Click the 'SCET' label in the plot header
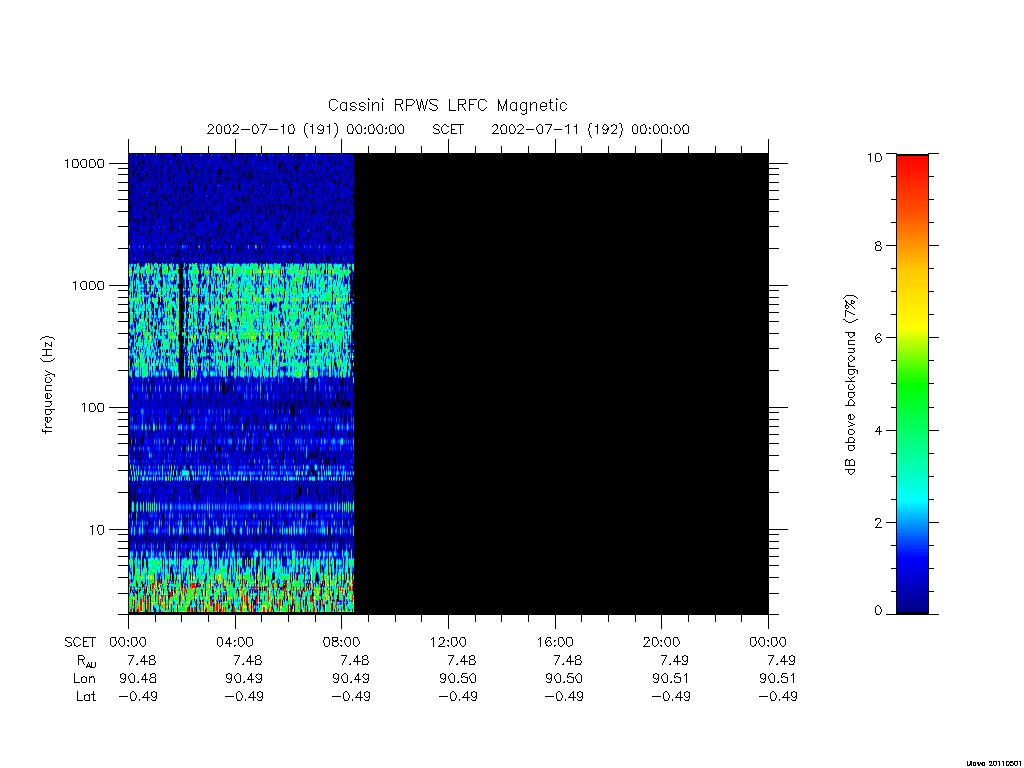 tap(448, 129)
